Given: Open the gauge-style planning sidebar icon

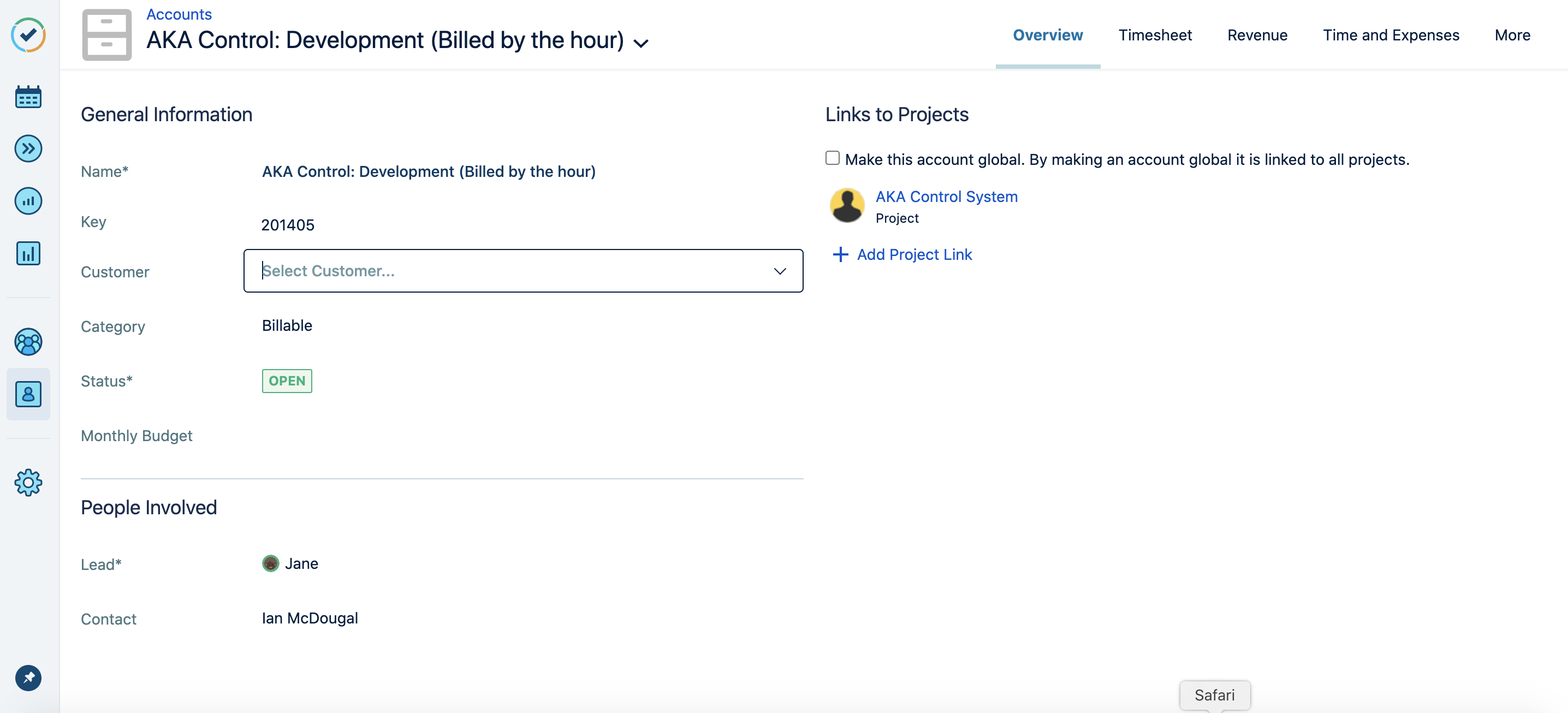Looking at the screenshot, I should [28, 201].
